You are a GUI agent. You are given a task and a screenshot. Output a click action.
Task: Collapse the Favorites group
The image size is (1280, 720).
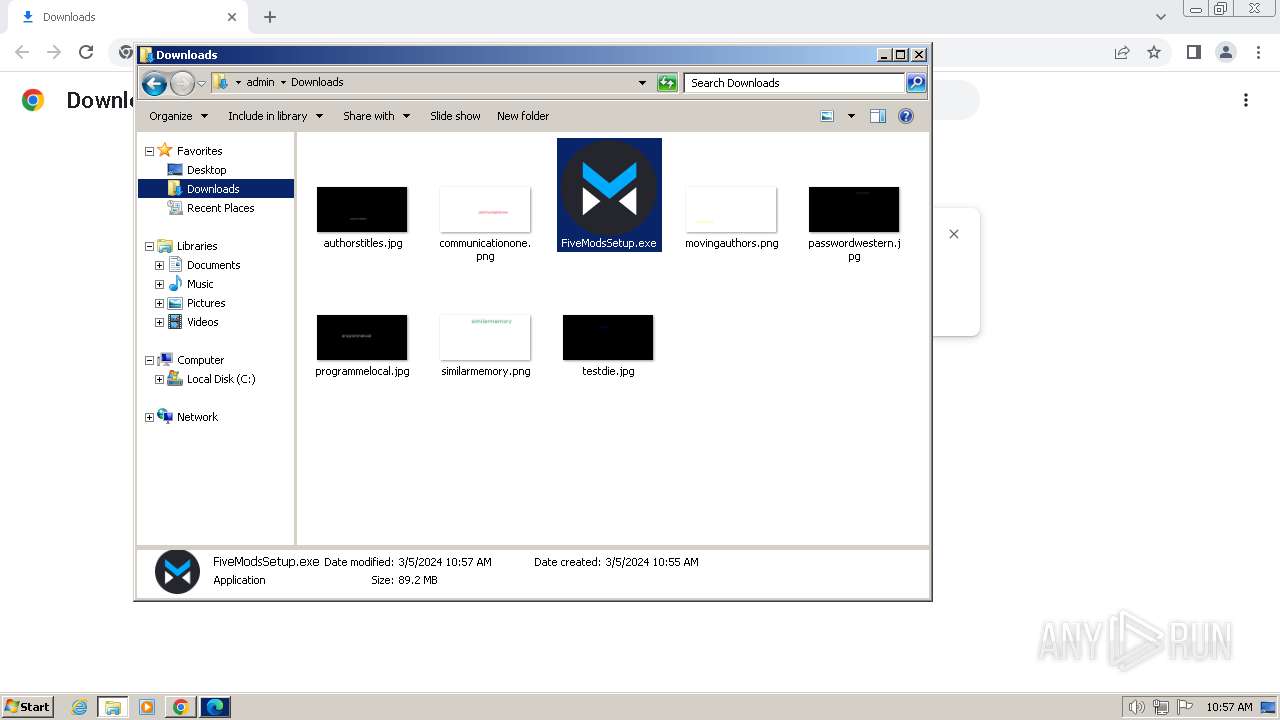149,151
